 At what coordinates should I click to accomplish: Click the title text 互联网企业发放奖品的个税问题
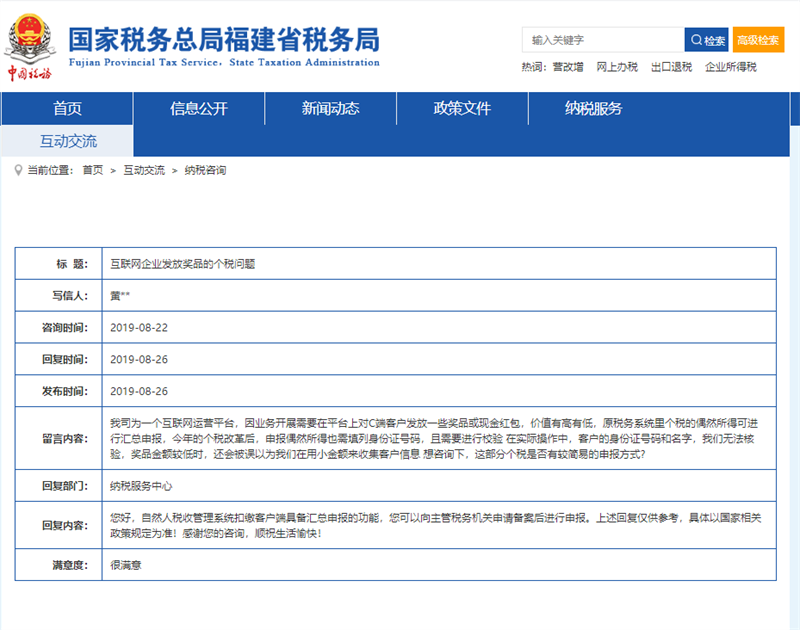click(x=182, y=264)
